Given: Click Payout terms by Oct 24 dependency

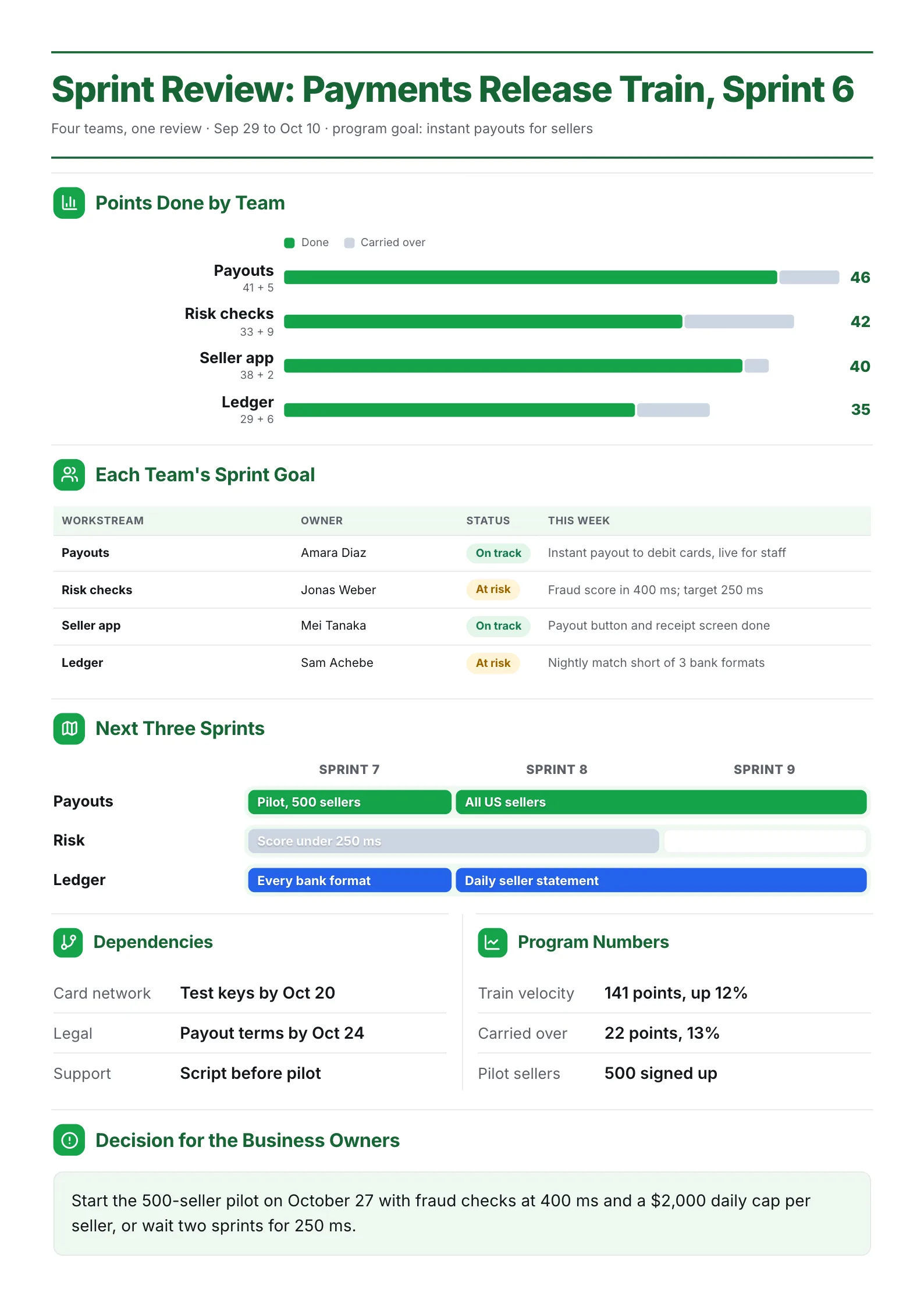Looking at the screenshot, I should coord(272,1033).
